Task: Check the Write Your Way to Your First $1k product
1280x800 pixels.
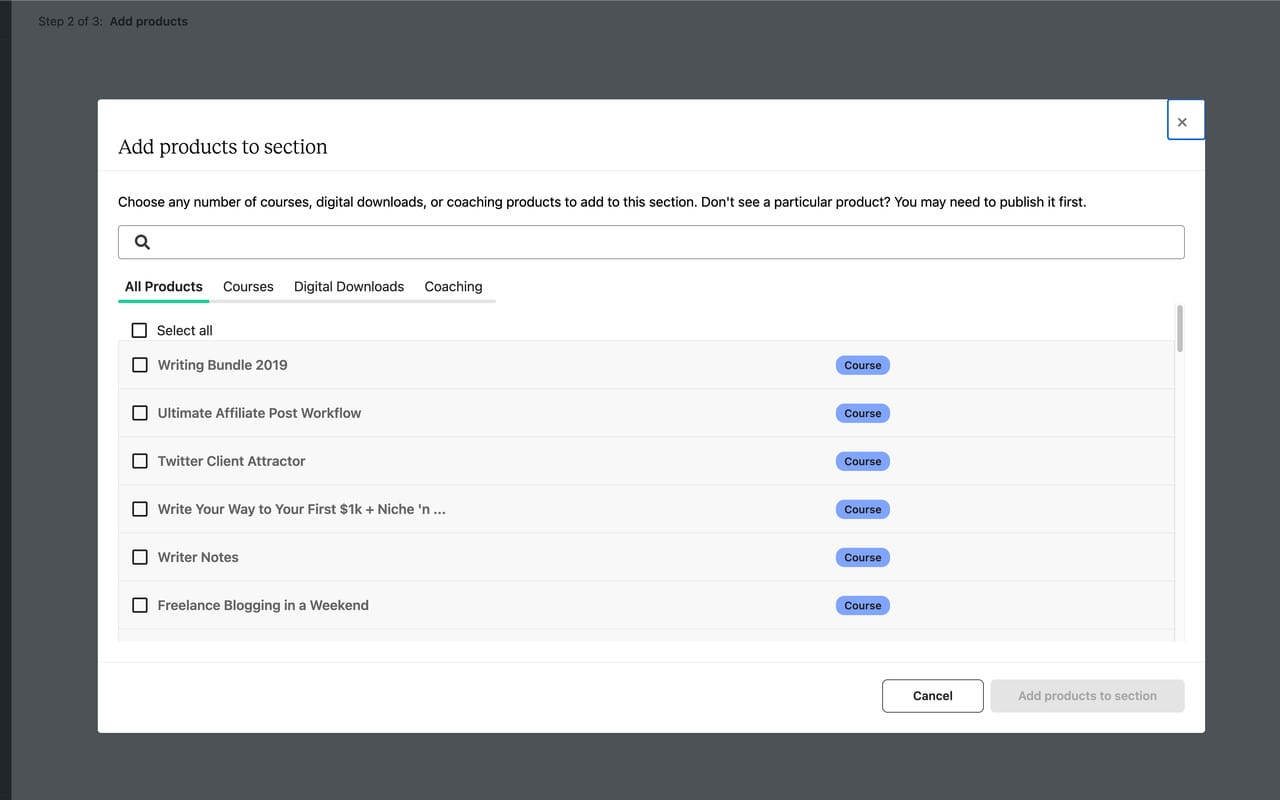Action: [x=140, y=509]
